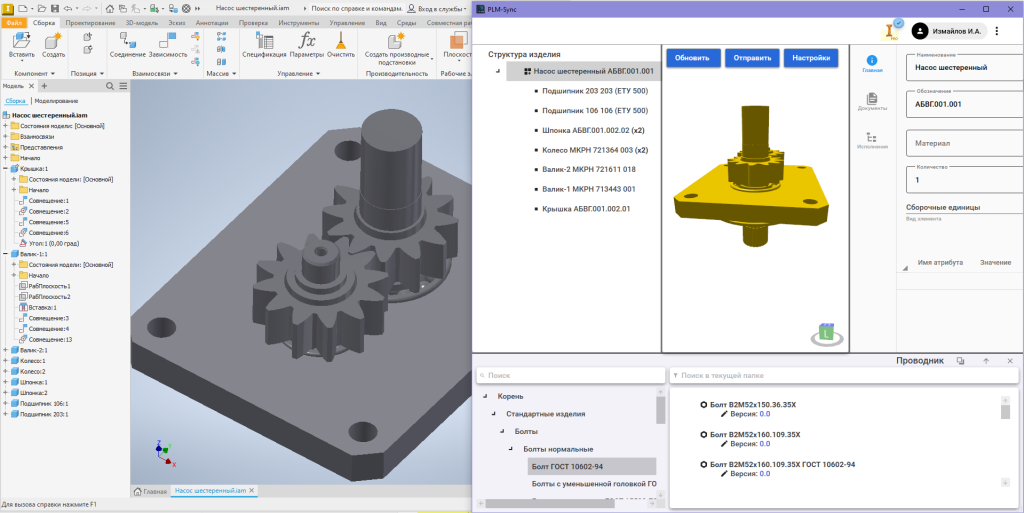This screenshot has height=513, width=1024.
Task: Select marker for Болт В2М52х160.109.35Х ГОСТ 10602-94
Action: coord(703,464)
